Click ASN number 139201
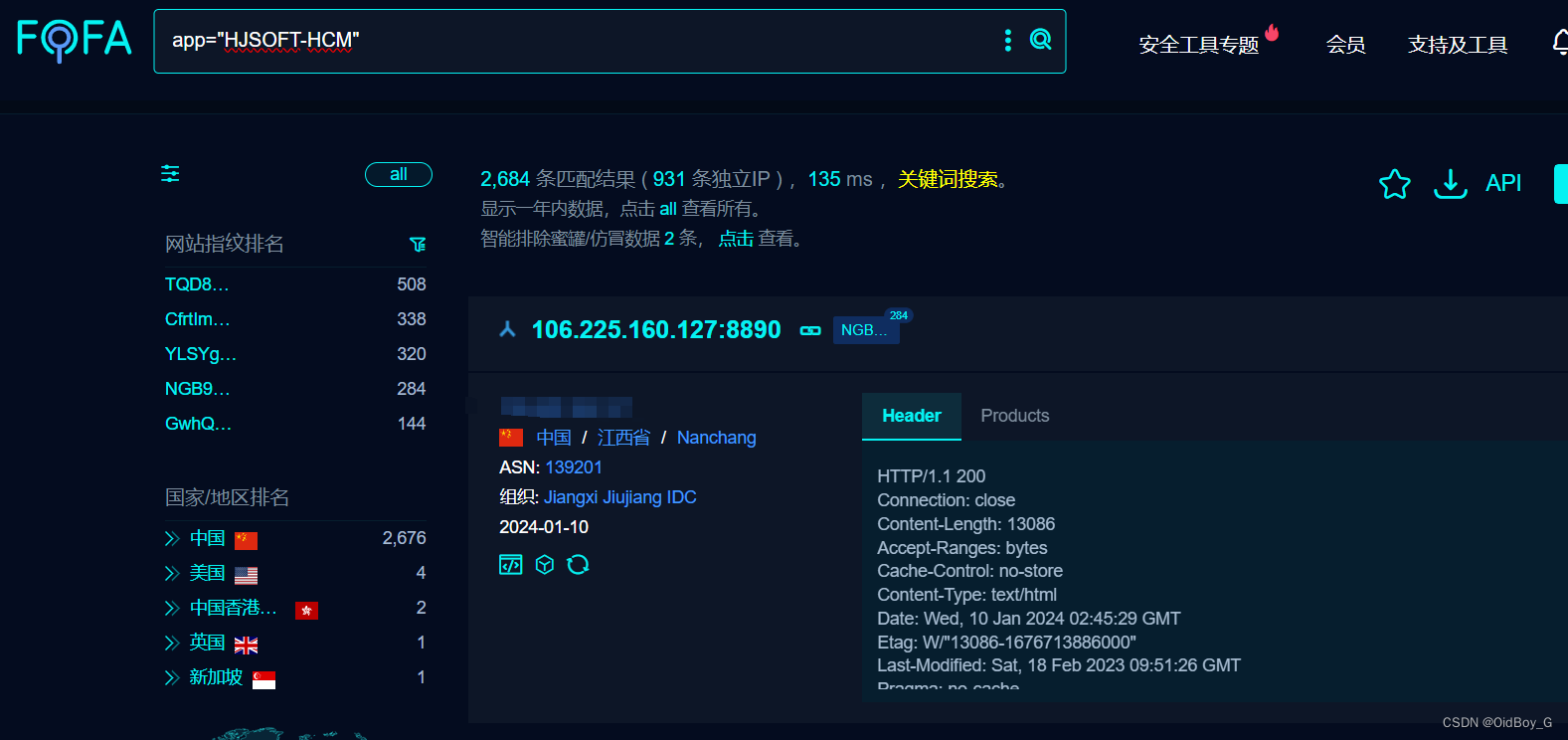The height and width of the screenshot is (740, 1568). click(574, 467)
